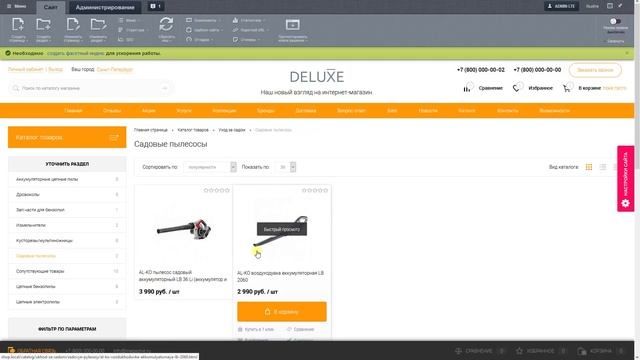640x360 pixels.
Task: Open the Структура toolbar item
Action: (132, 30)
